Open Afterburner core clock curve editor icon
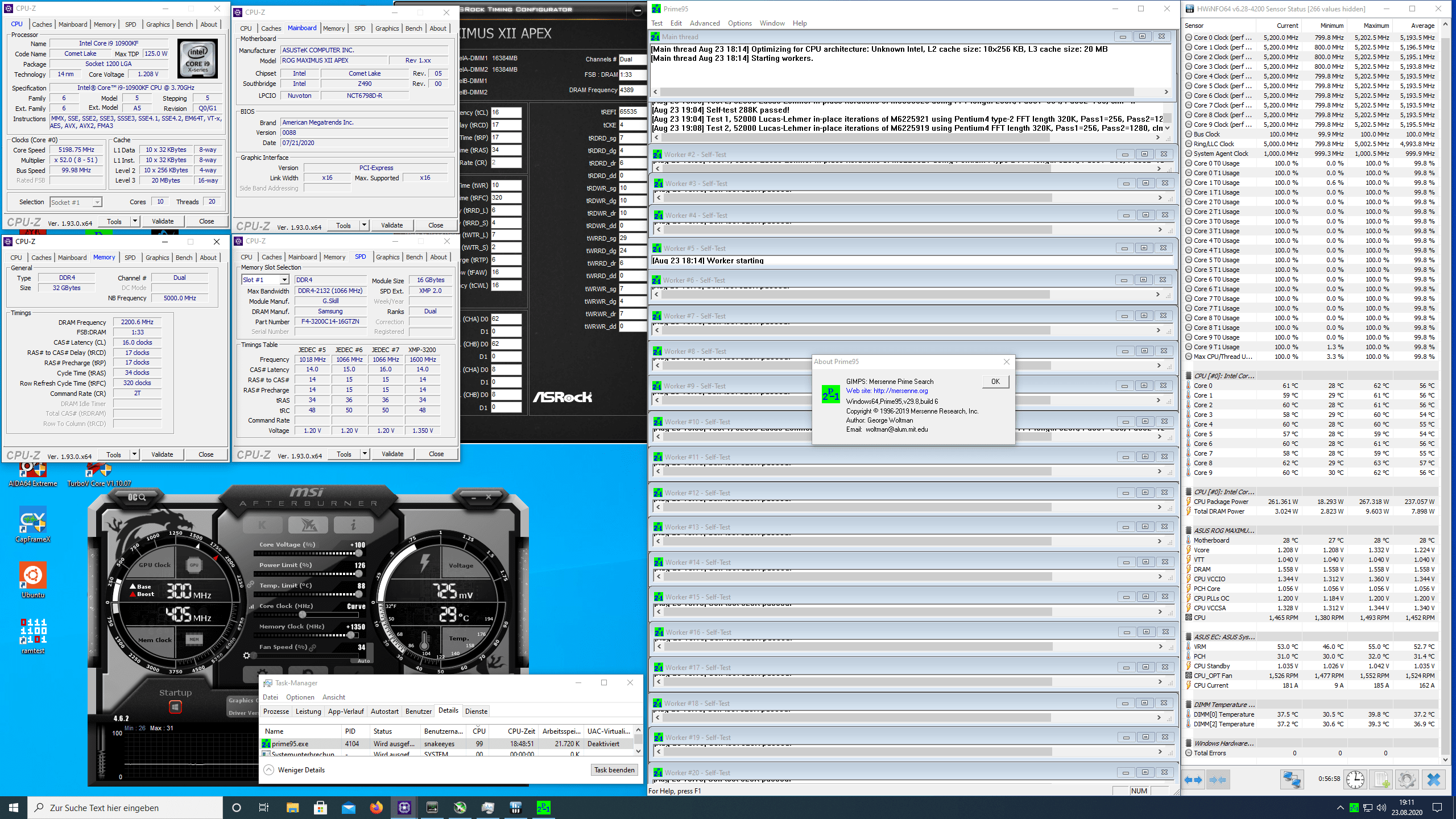Screen dimensions: 1456x819 coord(251,606)
